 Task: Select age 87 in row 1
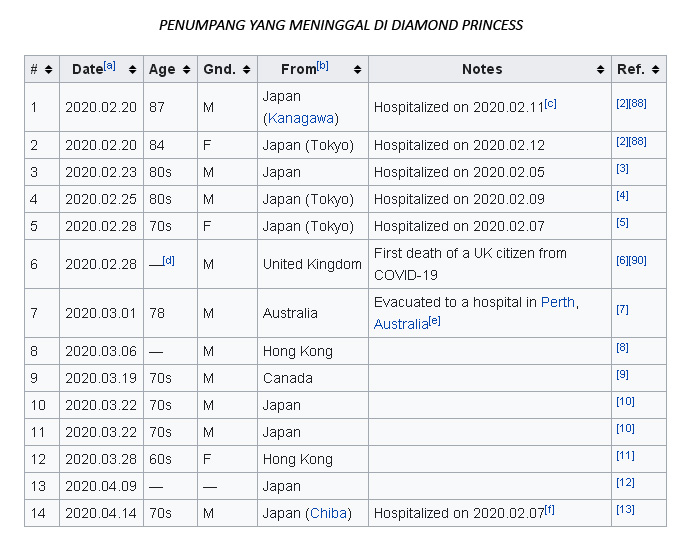pos(157,107)
